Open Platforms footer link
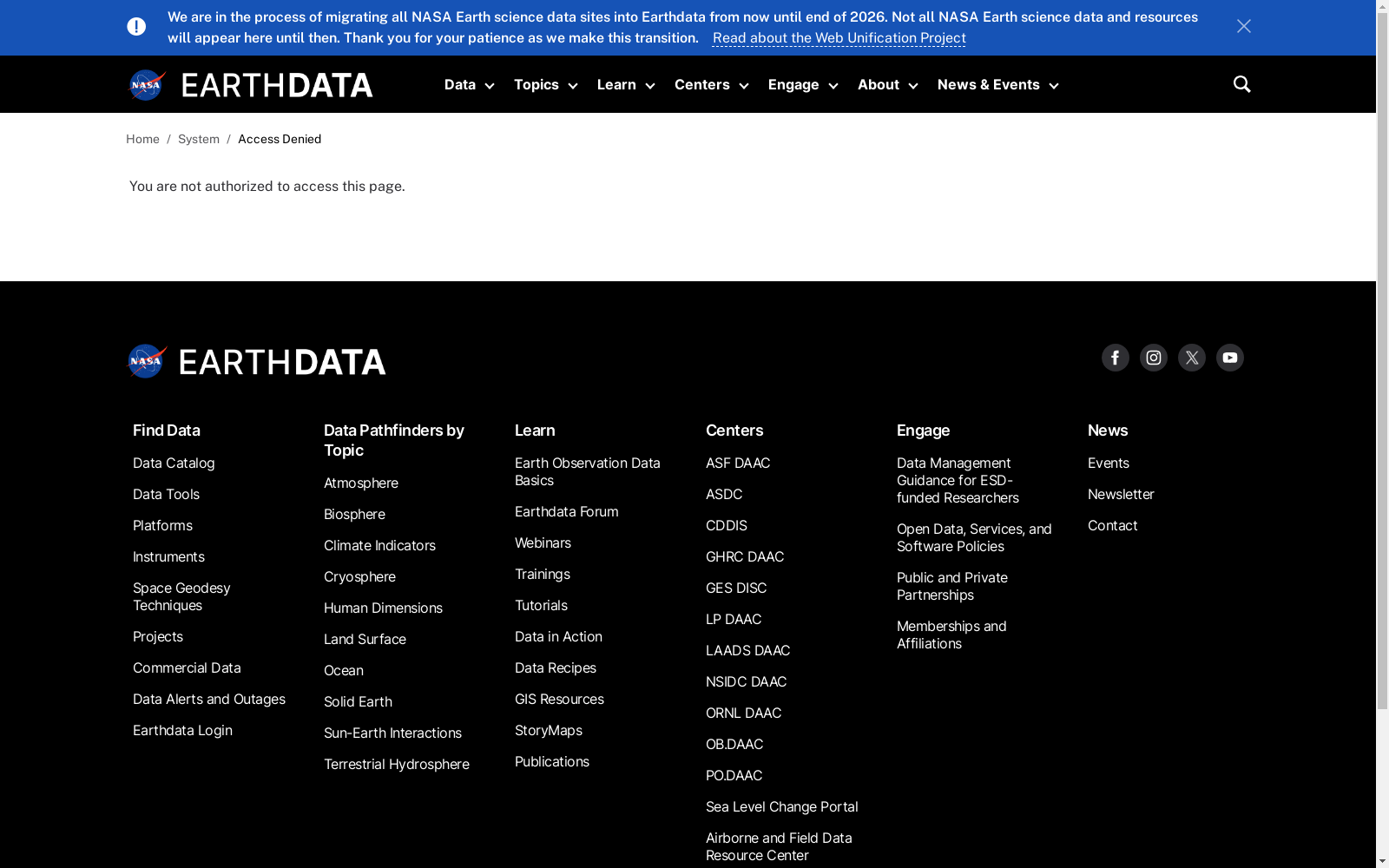Viewport: 1389px width, 868px height. pyautogui.click(x=162, y=526)
